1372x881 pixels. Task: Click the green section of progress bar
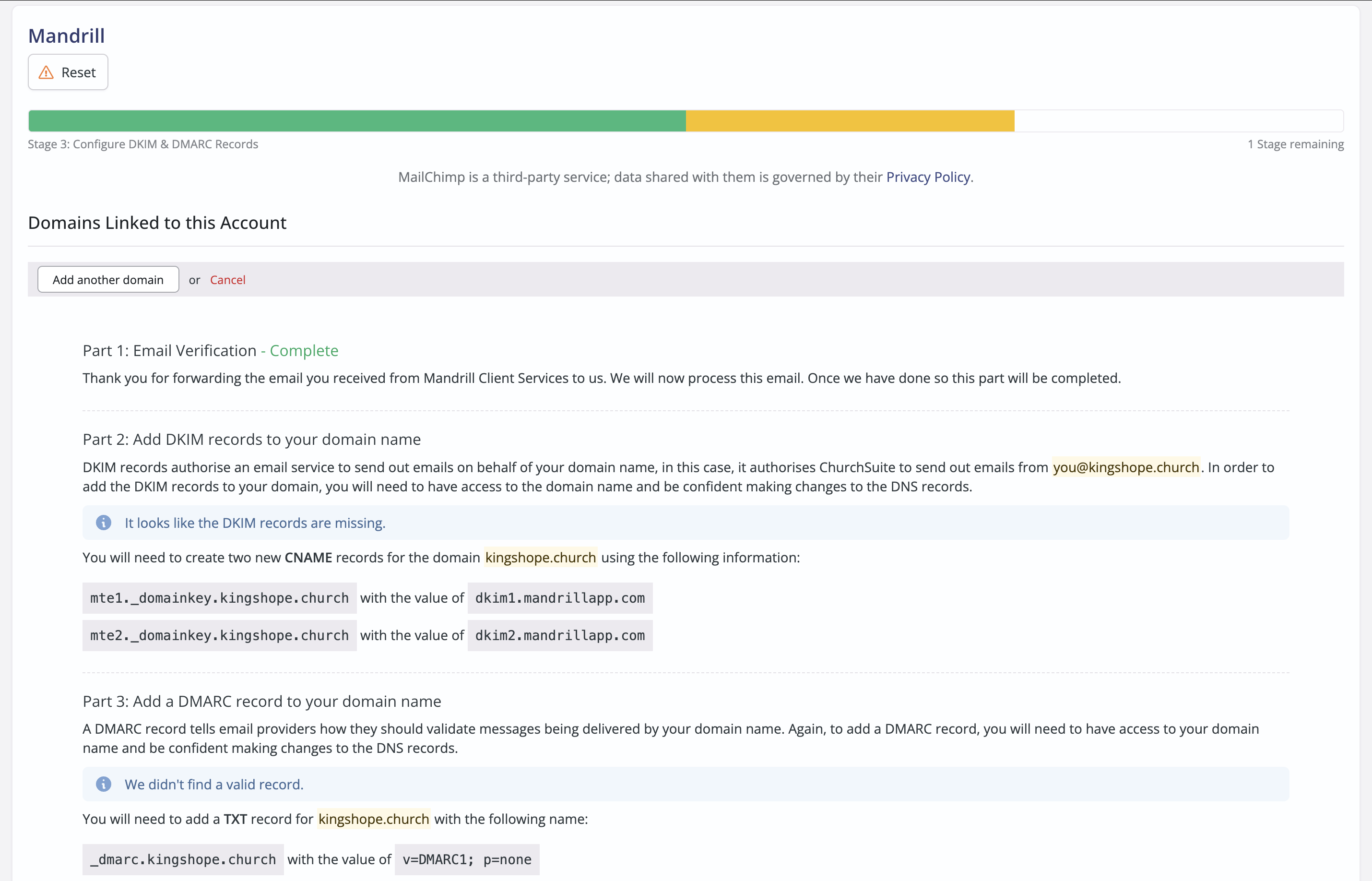coord(357,121)
